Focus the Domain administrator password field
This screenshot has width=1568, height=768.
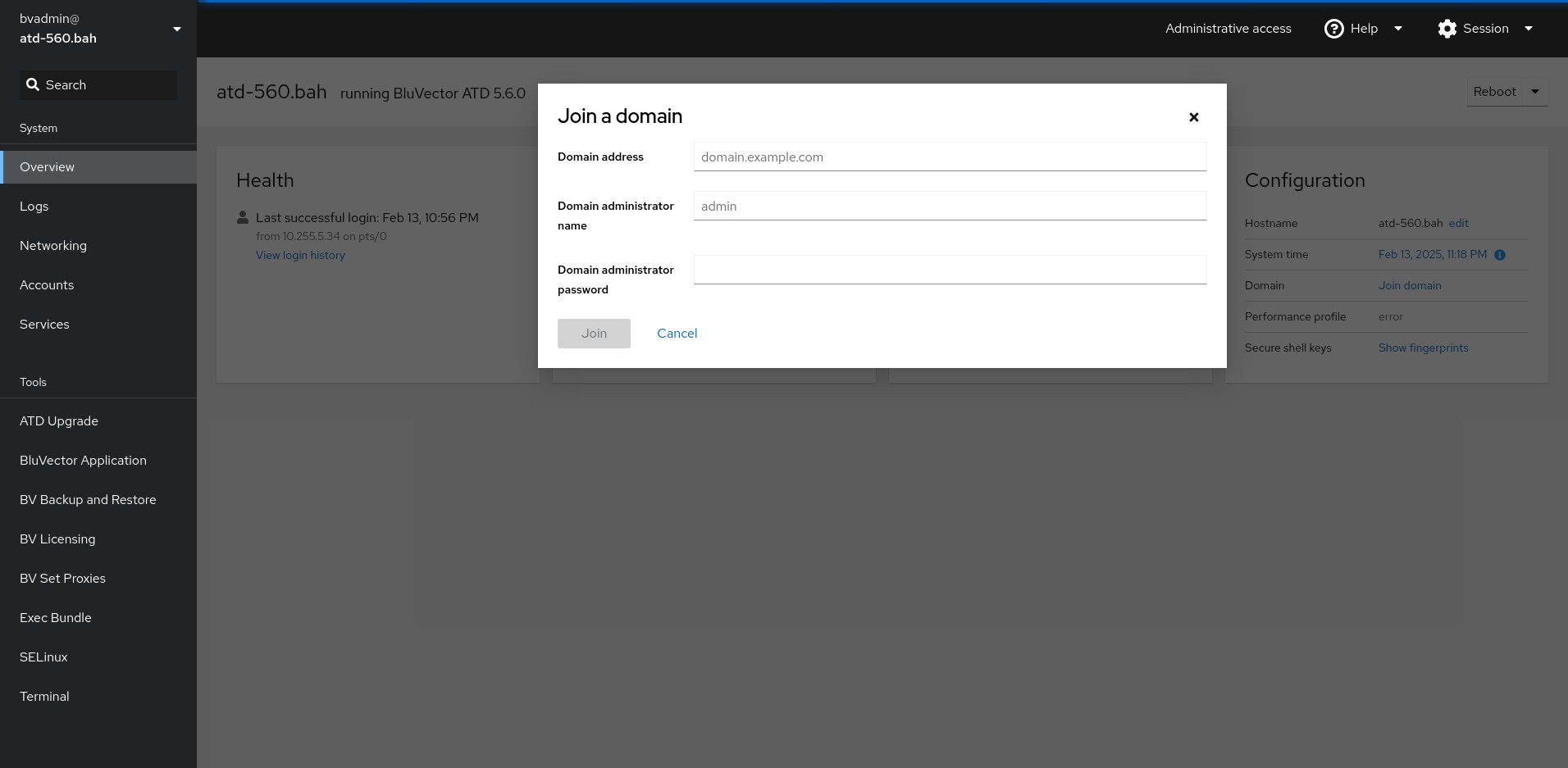[x=950, y=270]
